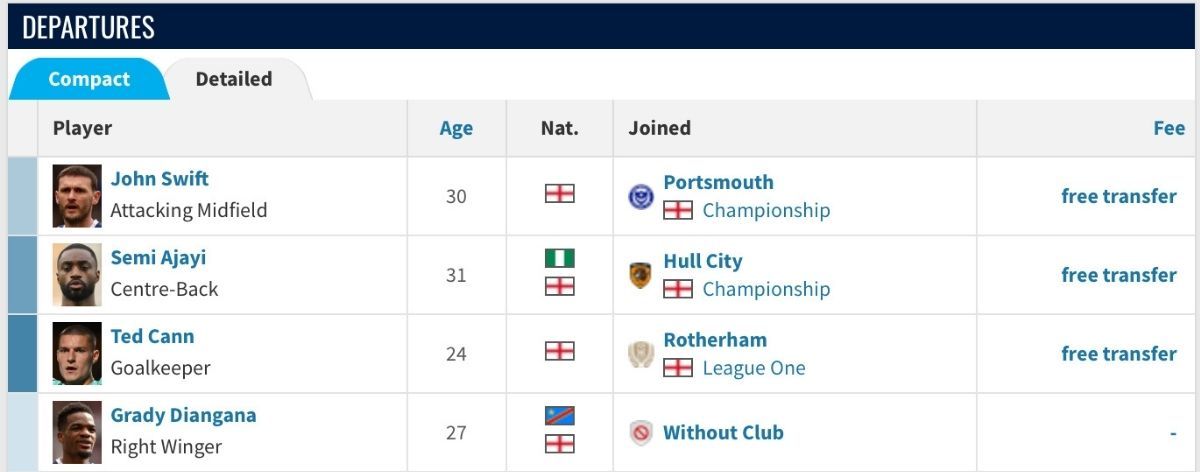Click the Hull City tiger crest icon

point(641,275)
